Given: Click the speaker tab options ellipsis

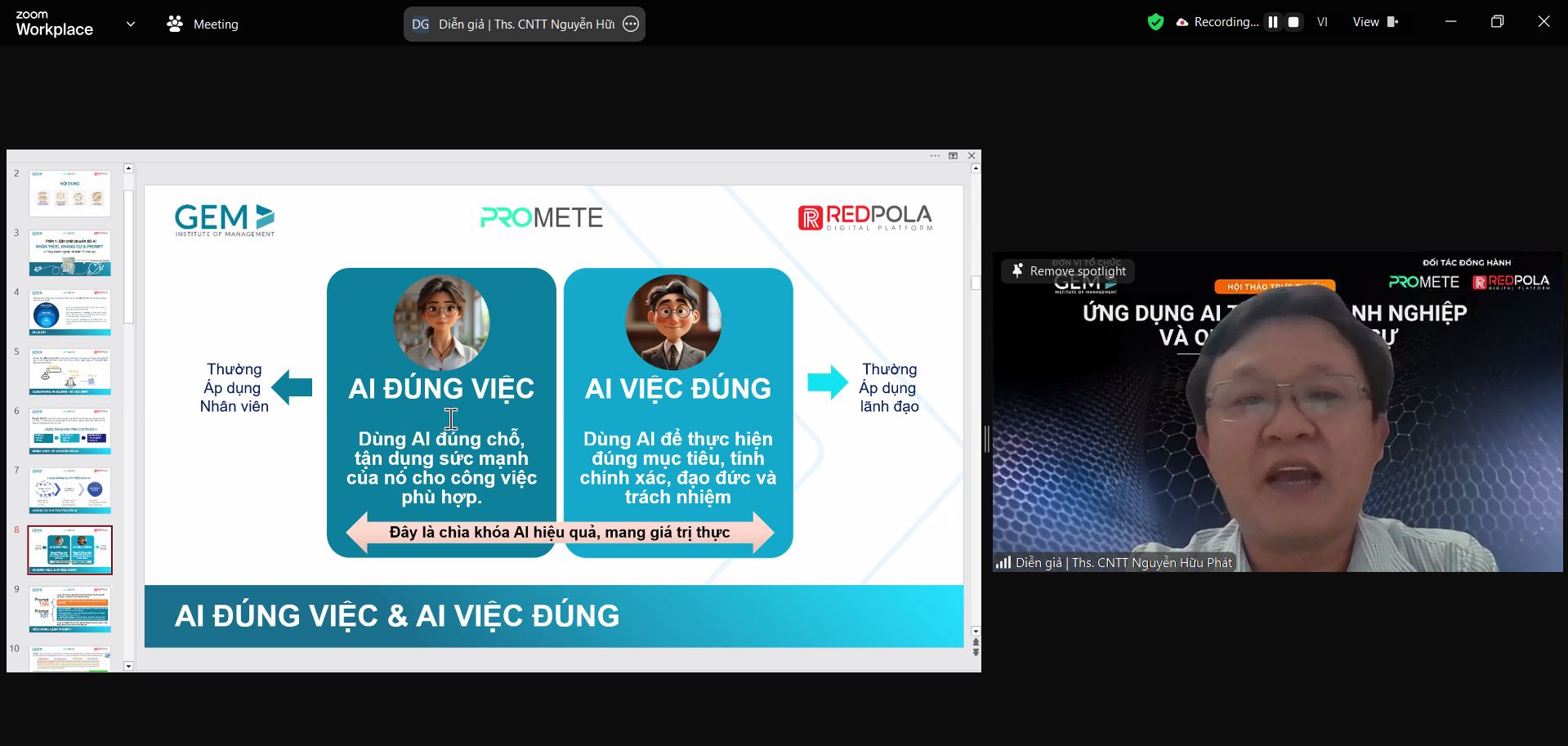Looking at the screenshot, I should pos(631,25).
